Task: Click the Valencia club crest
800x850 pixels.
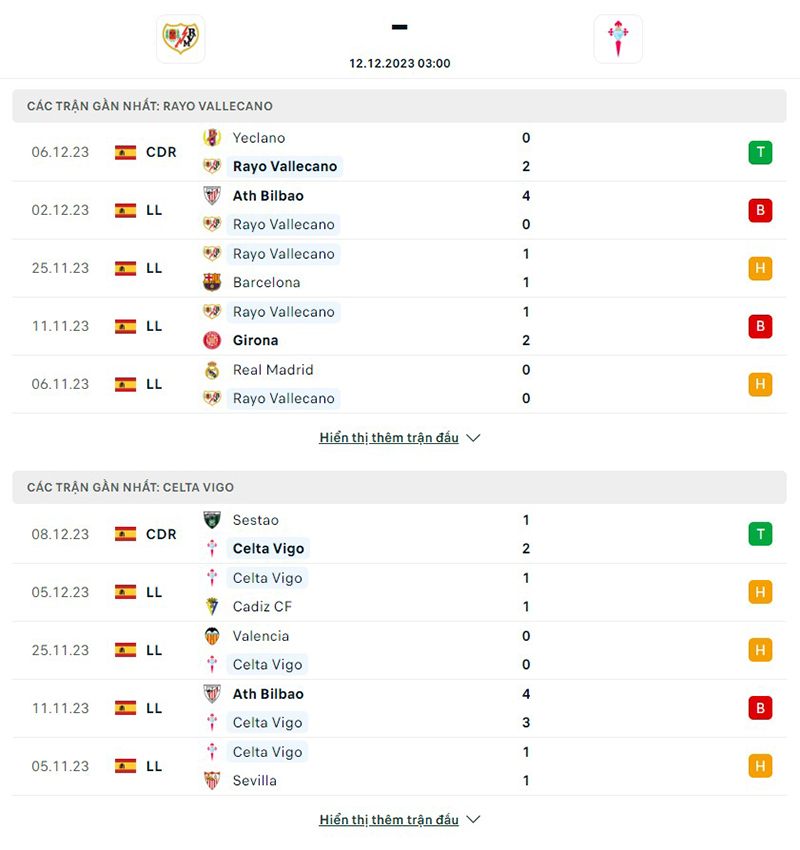Action: click(211, 636)
